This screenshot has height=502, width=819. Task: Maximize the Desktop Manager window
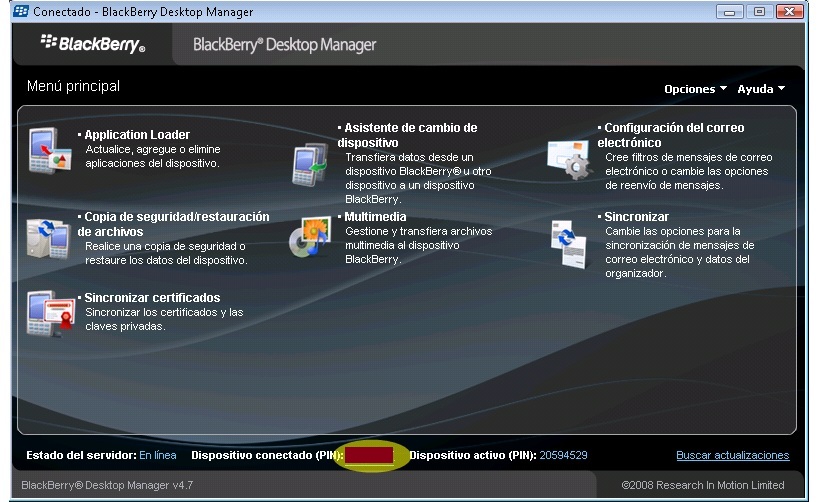759,11
